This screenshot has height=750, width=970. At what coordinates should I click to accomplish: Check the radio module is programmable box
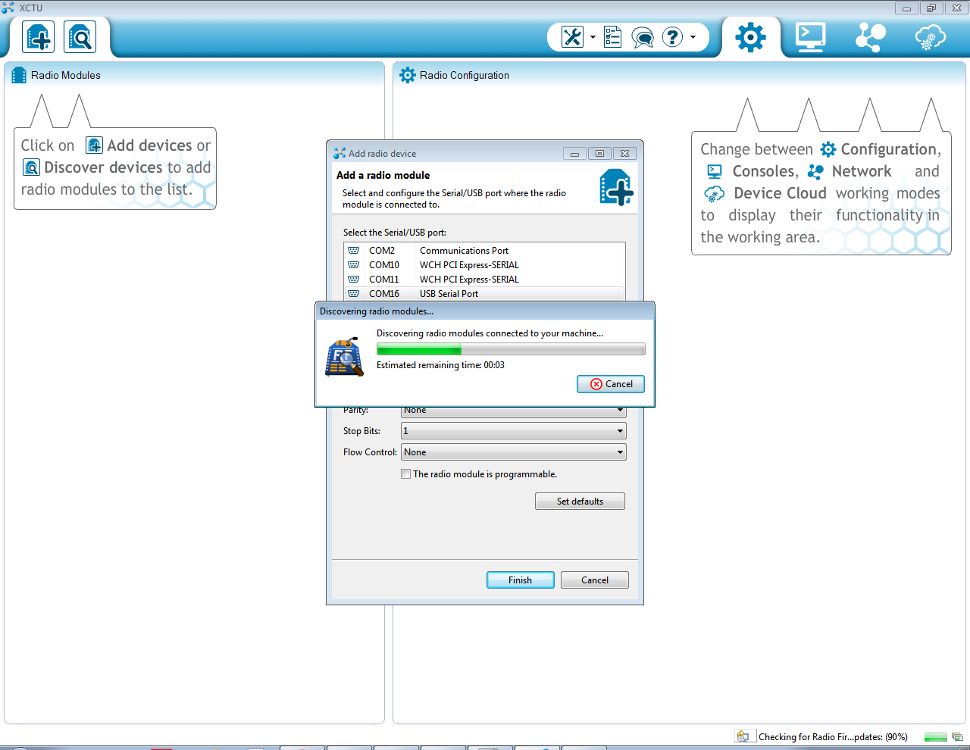coord(406,474)
